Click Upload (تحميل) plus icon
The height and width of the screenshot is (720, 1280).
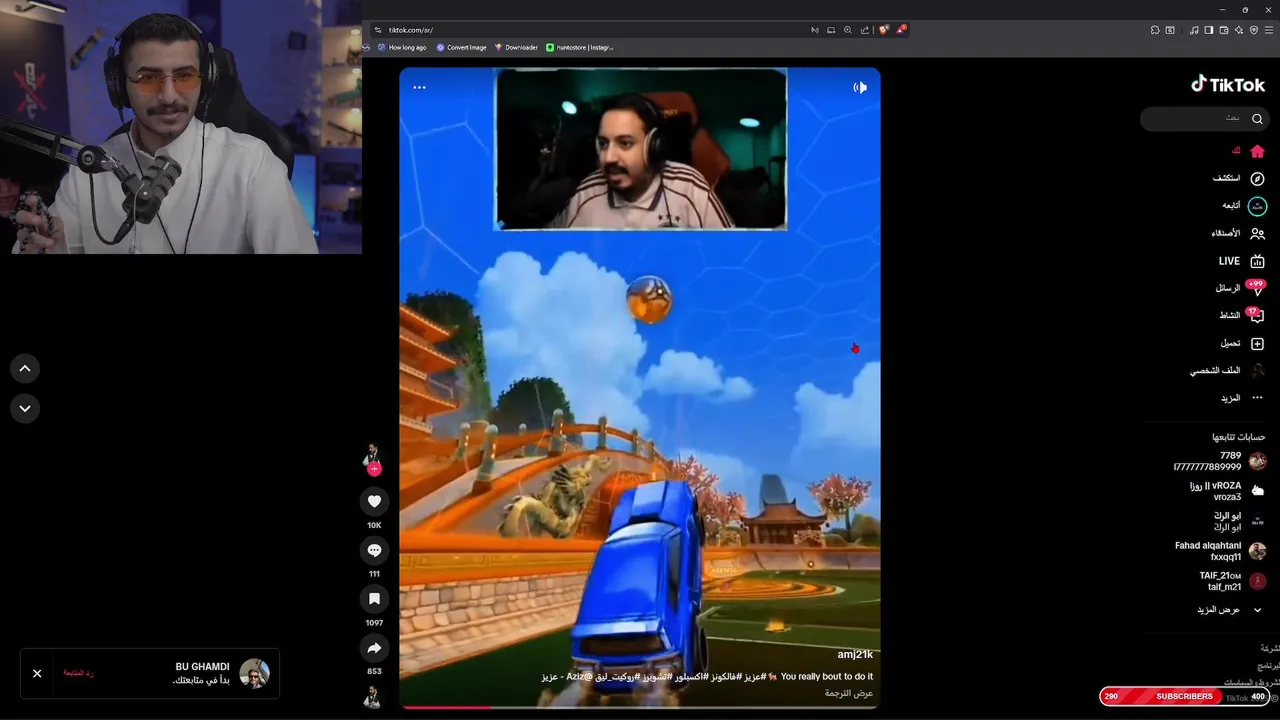coord(1257,343)
